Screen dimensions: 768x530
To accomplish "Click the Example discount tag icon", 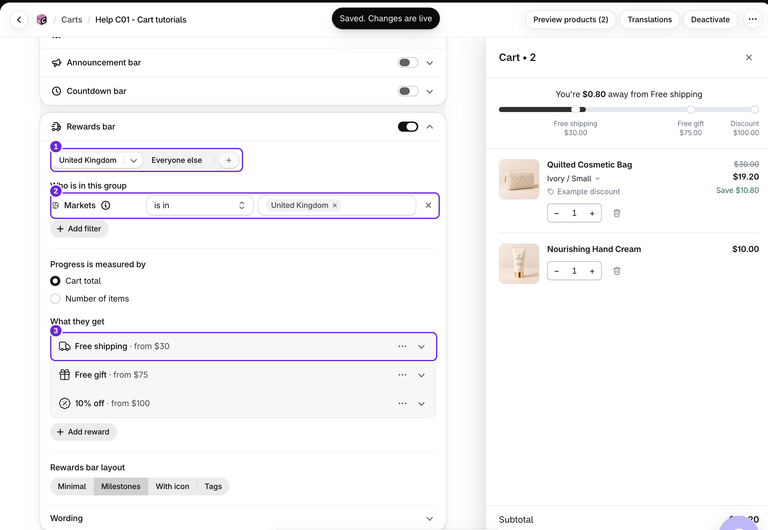I will point(551,192).
